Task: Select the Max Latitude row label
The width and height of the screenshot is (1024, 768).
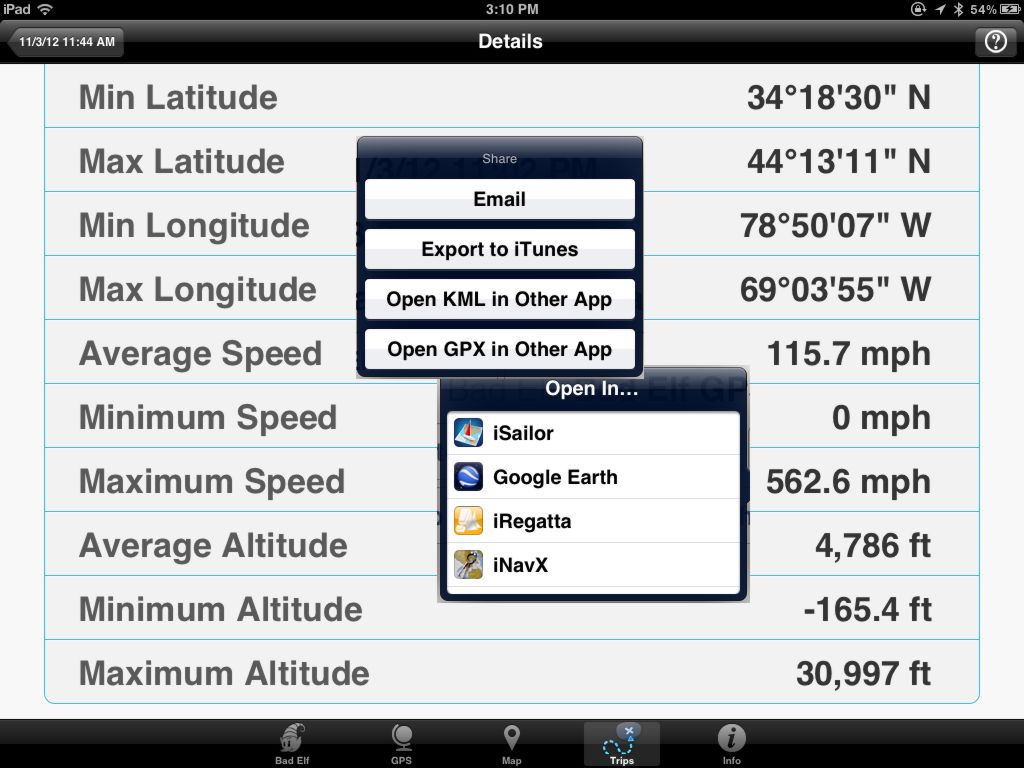Action: click(x=182, y=161)
